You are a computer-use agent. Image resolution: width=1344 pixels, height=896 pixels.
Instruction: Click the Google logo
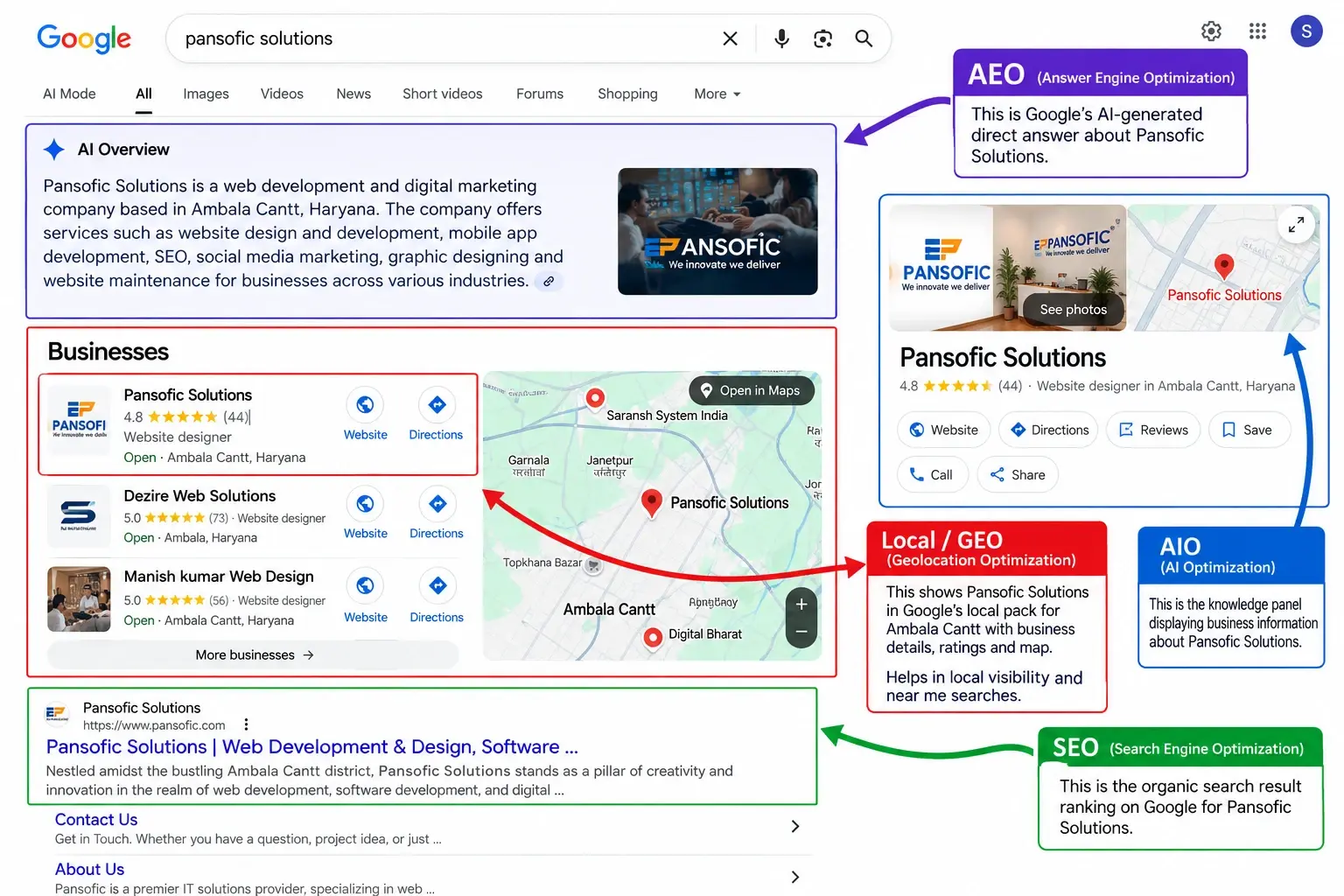84,38
